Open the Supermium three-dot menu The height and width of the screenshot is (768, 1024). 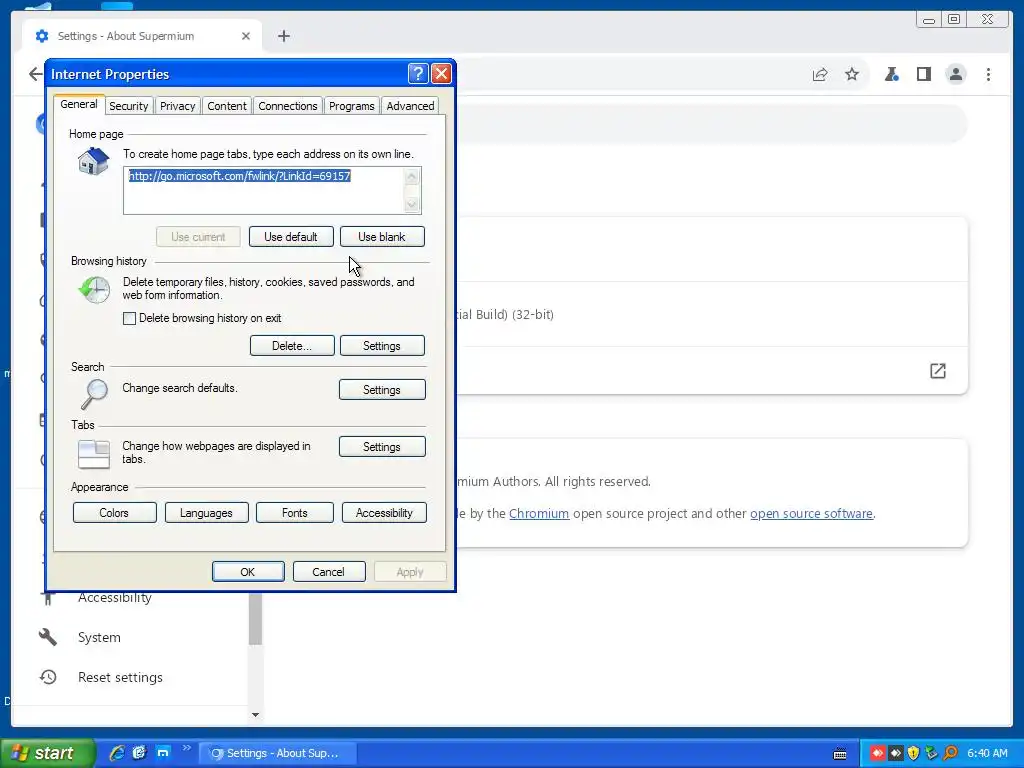pyautogui.click(x=988, y=74)
